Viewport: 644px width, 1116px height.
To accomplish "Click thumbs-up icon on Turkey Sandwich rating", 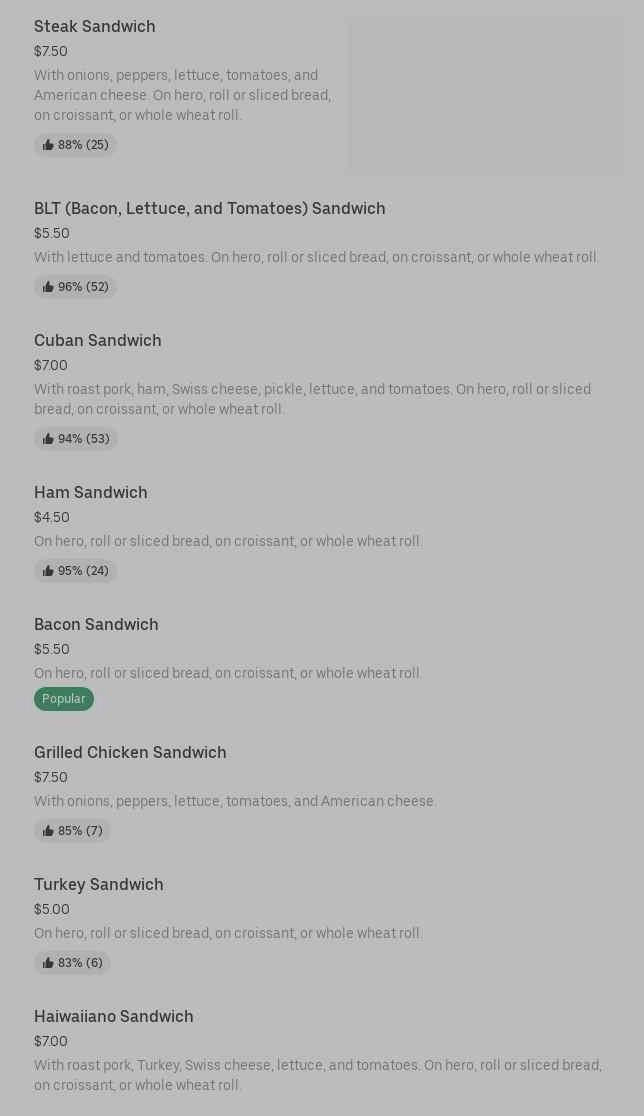I will pos(48,963).
